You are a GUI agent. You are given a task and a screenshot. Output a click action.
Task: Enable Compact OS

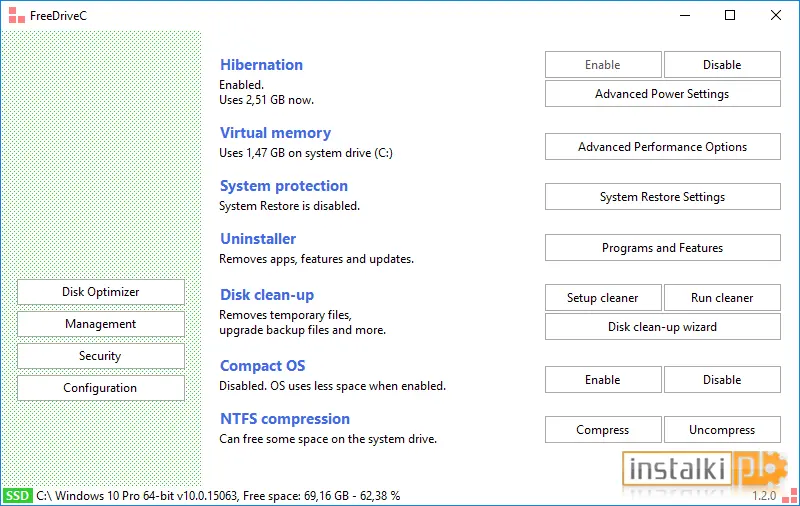coord(603,380)
